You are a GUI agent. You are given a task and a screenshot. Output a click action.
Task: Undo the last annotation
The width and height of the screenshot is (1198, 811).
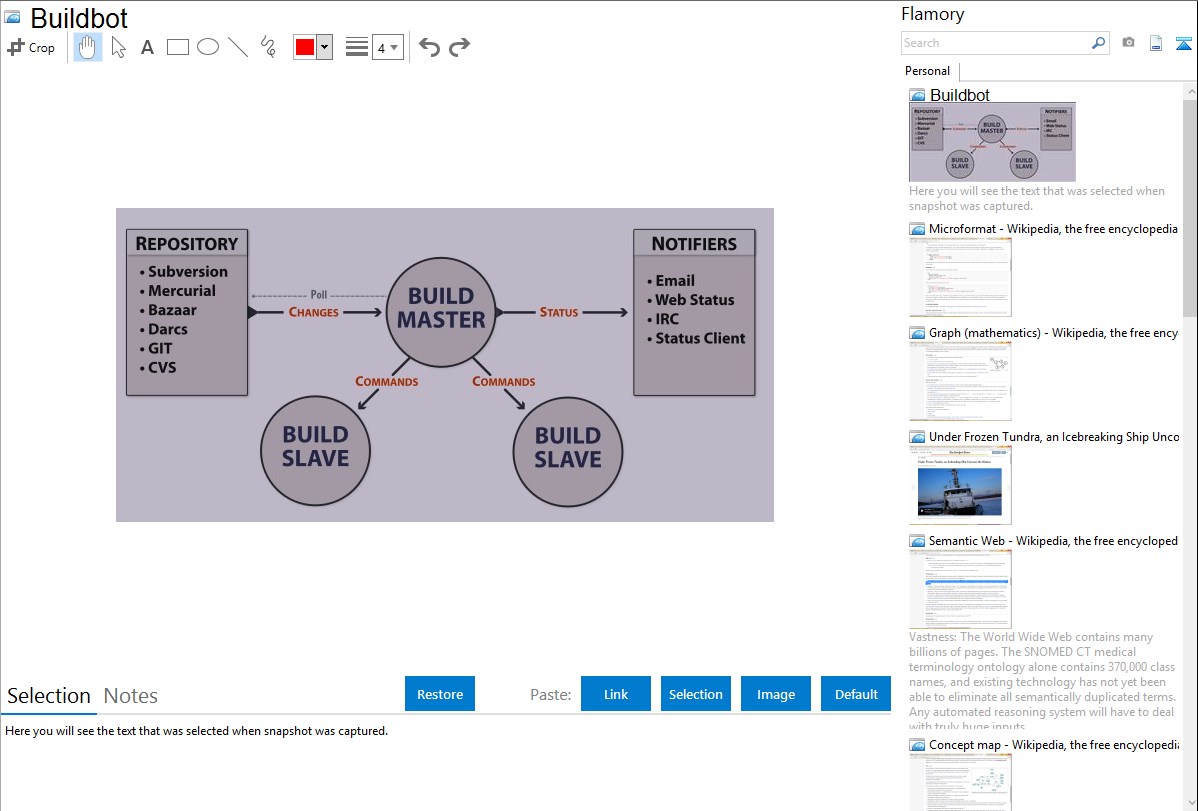pos(429,47)
